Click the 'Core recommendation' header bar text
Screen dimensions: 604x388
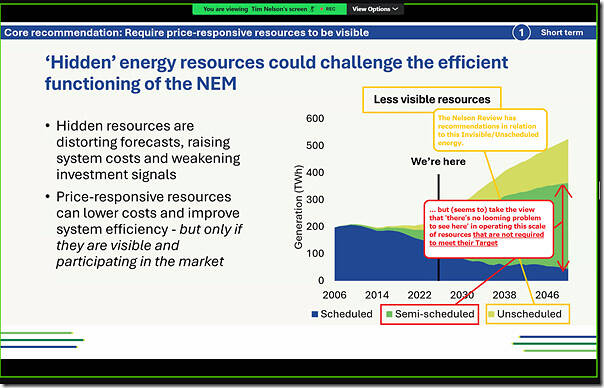coord(186,32)
